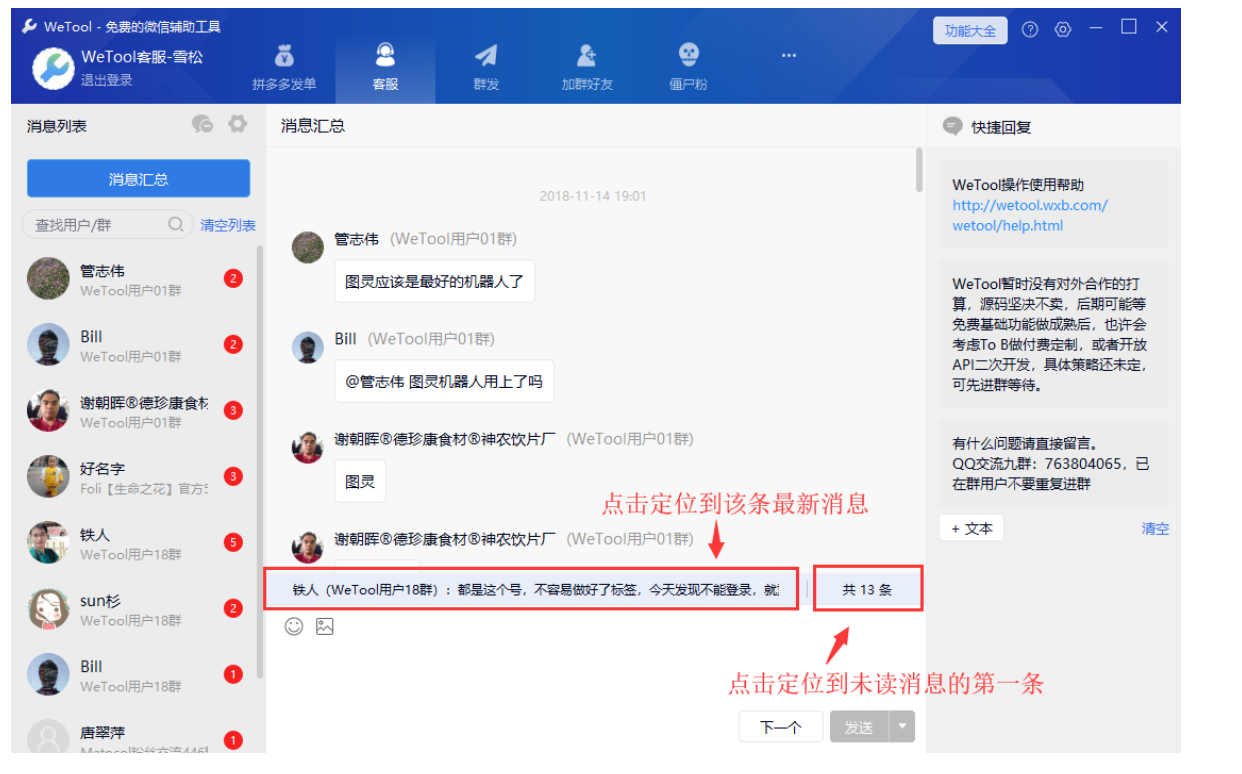Open the send options dropdown arrow

coord(903,727)
